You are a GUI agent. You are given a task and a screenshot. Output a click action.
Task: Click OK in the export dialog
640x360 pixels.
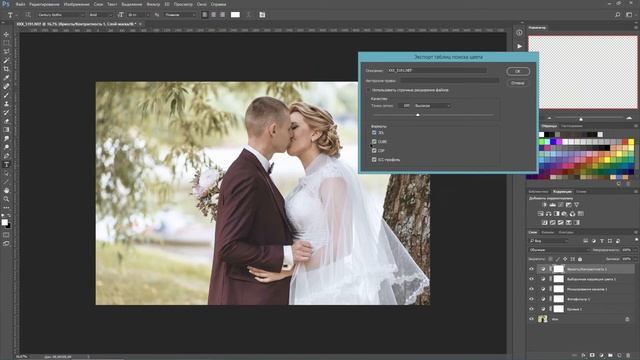(x=518, y=71)
